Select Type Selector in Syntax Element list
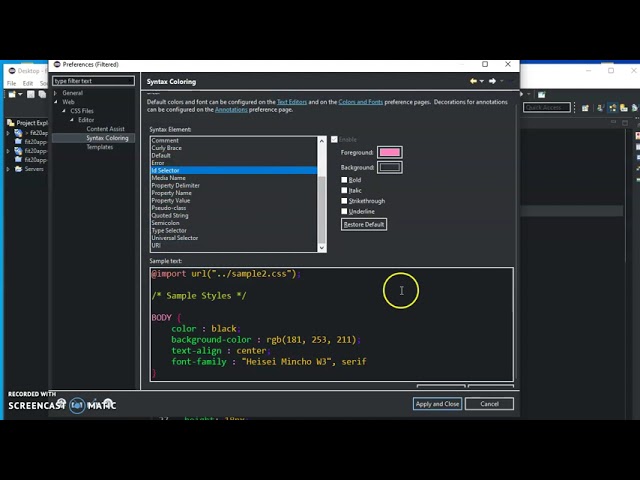Screen dimensions: 640x480 click(x=234, y=231)
